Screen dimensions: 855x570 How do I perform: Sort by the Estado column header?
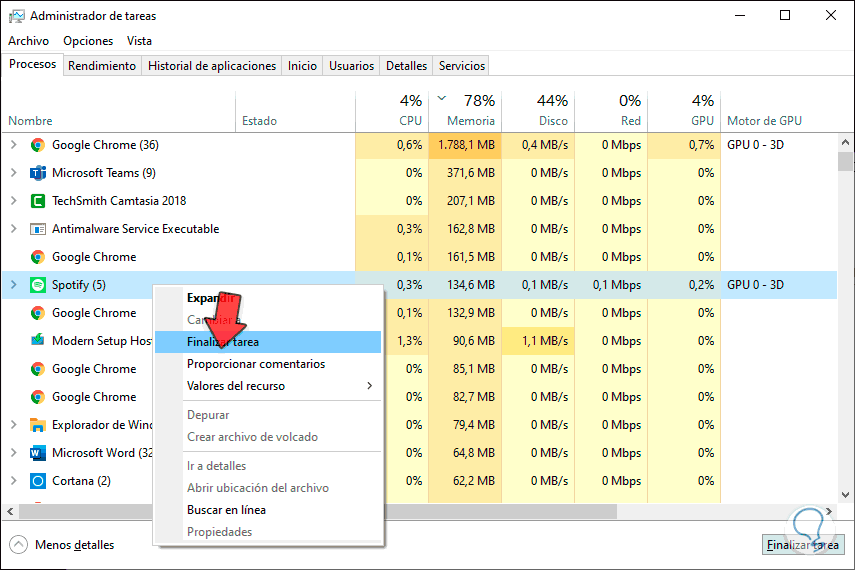[296, 112]
